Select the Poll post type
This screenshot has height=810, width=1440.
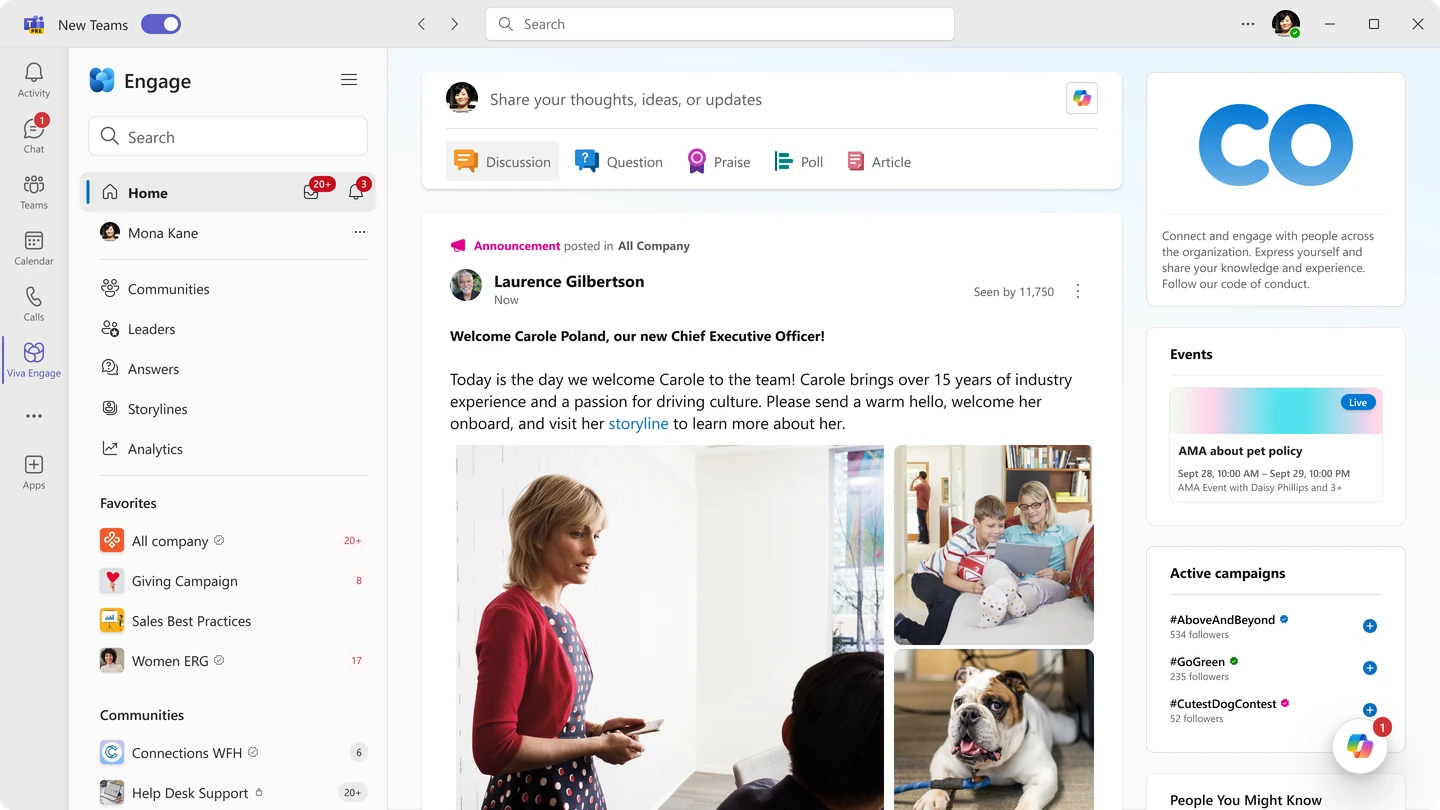(x=799, y=161)
